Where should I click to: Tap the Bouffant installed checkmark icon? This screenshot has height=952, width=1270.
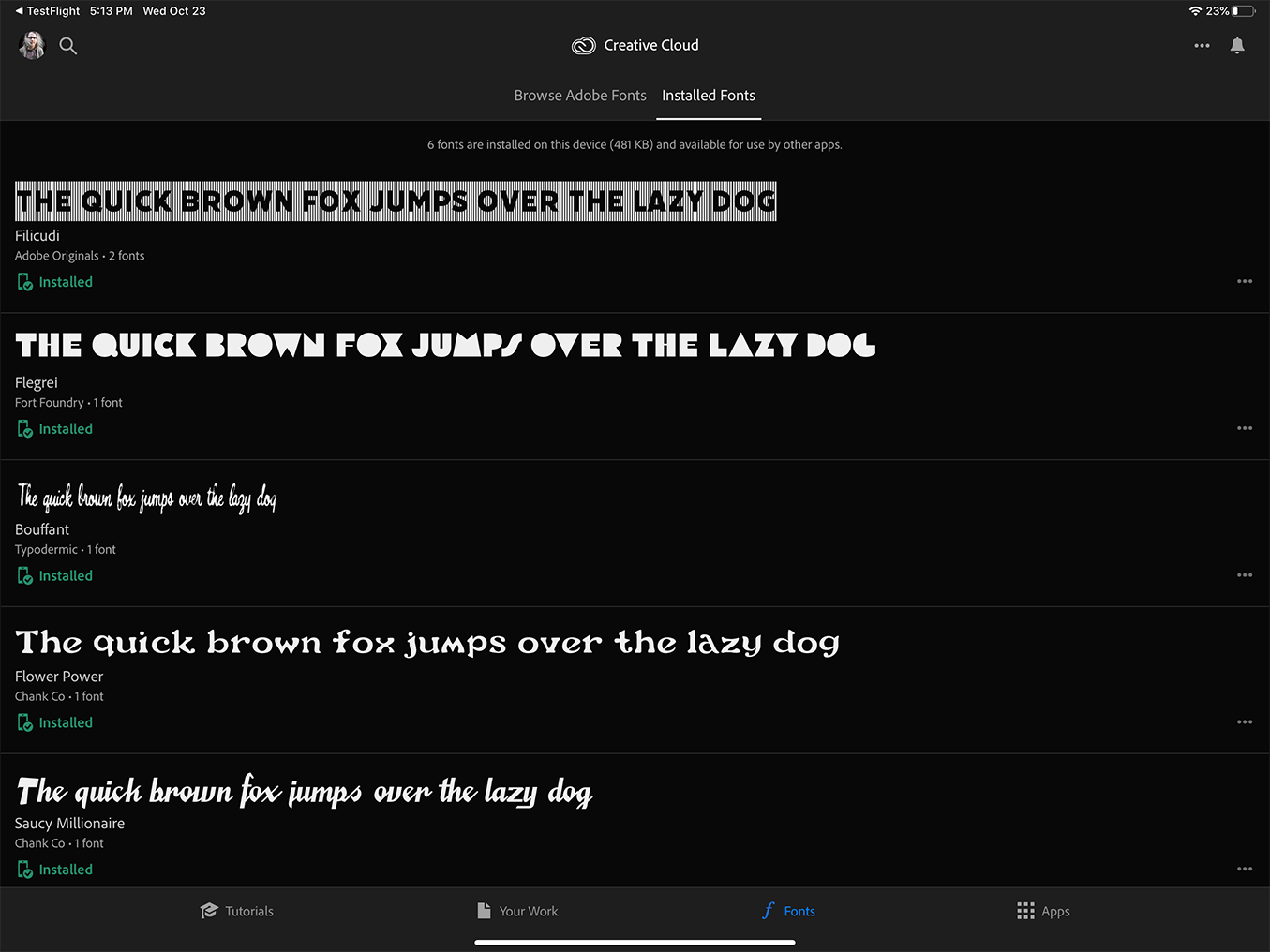25,576
